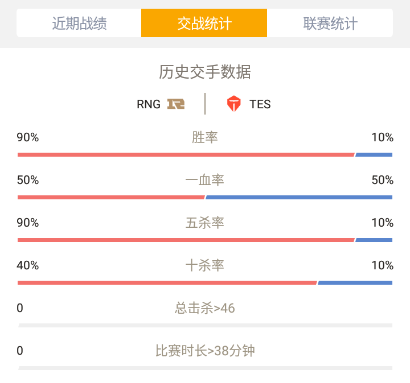Click the empty bar under 比赛时长>38分钟
The width and height of the screenshot is (410, 383).
[205, 368]
